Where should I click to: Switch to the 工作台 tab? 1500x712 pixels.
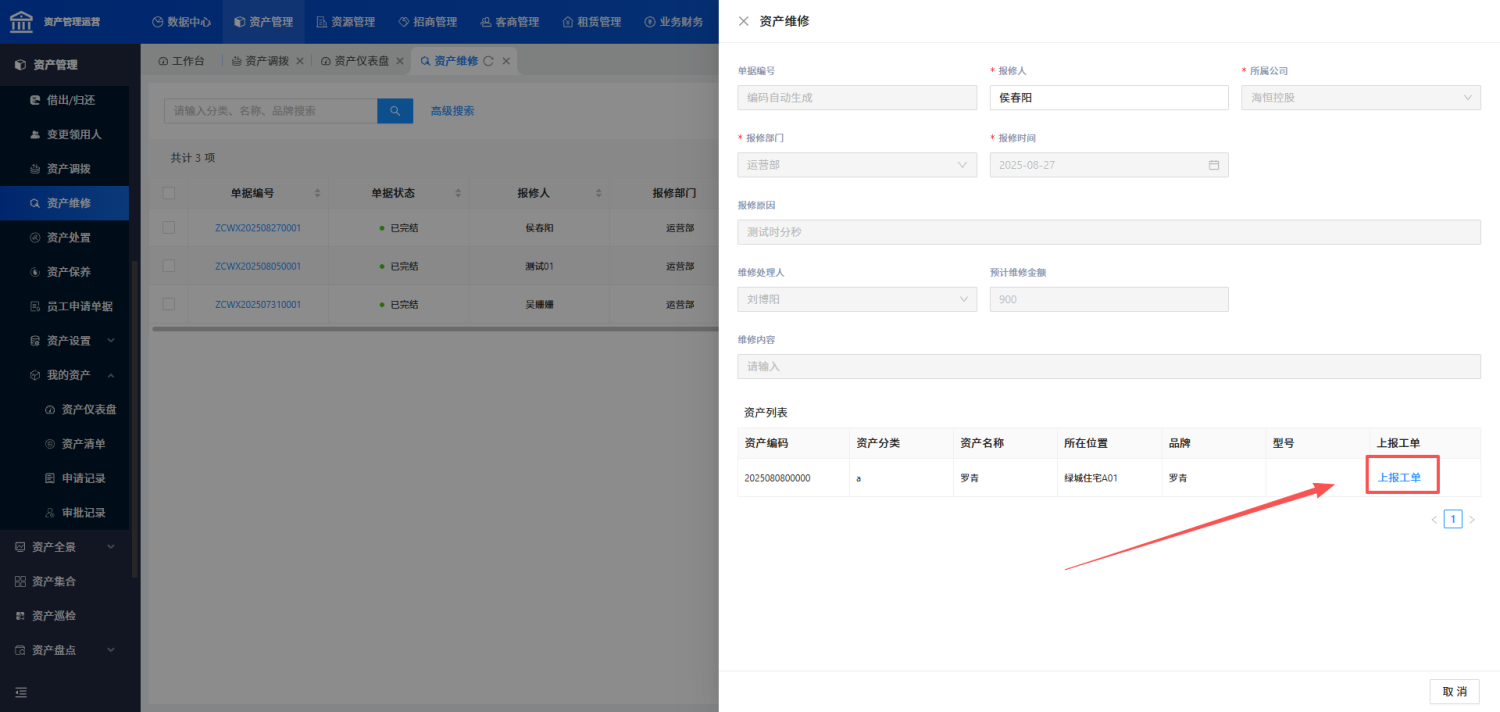[181, 61]
